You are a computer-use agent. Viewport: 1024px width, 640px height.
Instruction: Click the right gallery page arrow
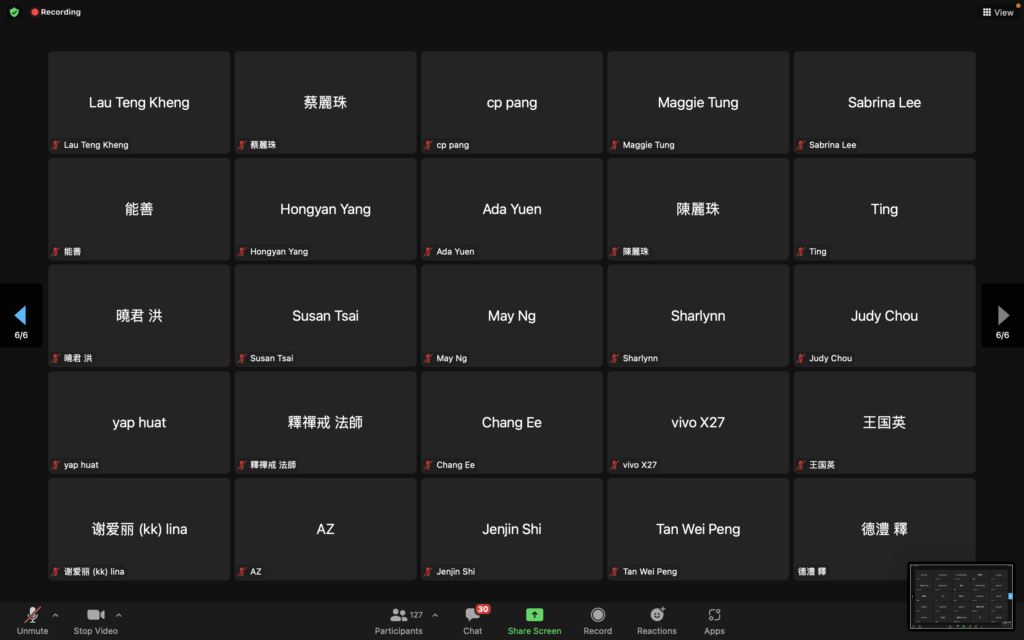(x=1003, y=316)
